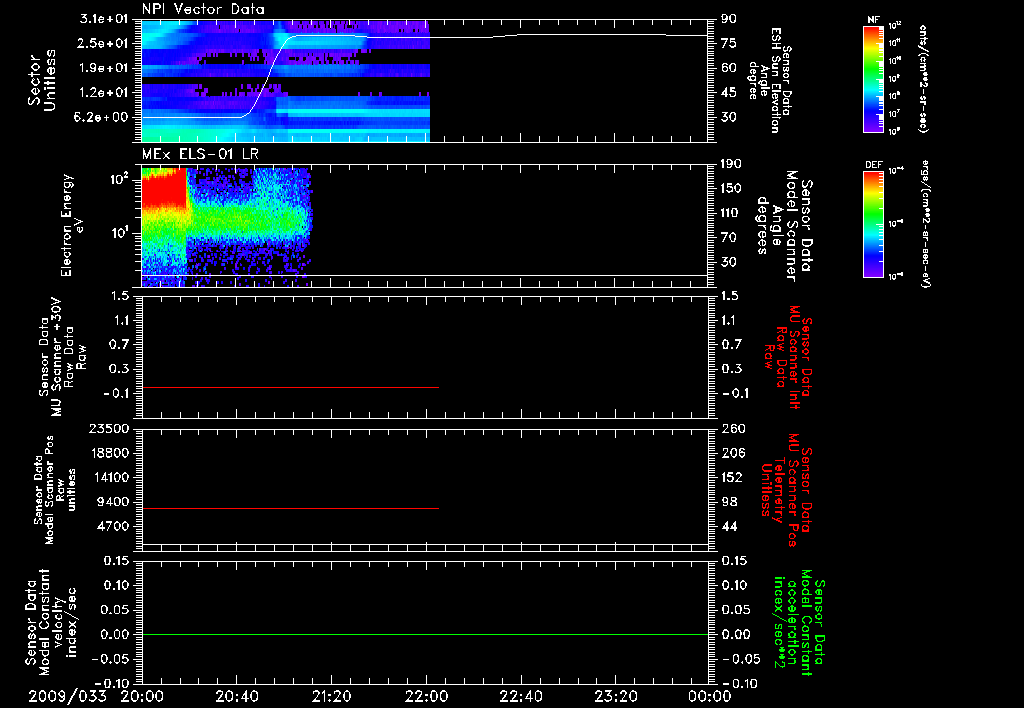Click the 10^12 tick on NF colorbar
This screenshot has width=1024, height=708.
coord(894,26)
